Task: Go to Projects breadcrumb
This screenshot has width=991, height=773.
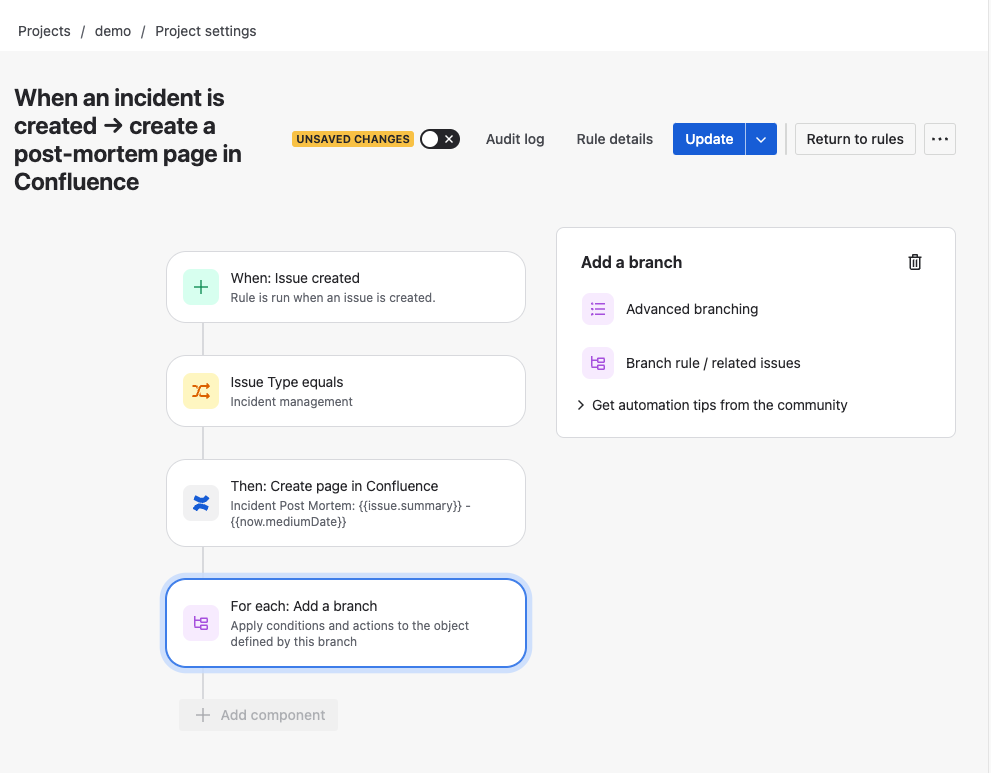Action: (x=44, y=31)
